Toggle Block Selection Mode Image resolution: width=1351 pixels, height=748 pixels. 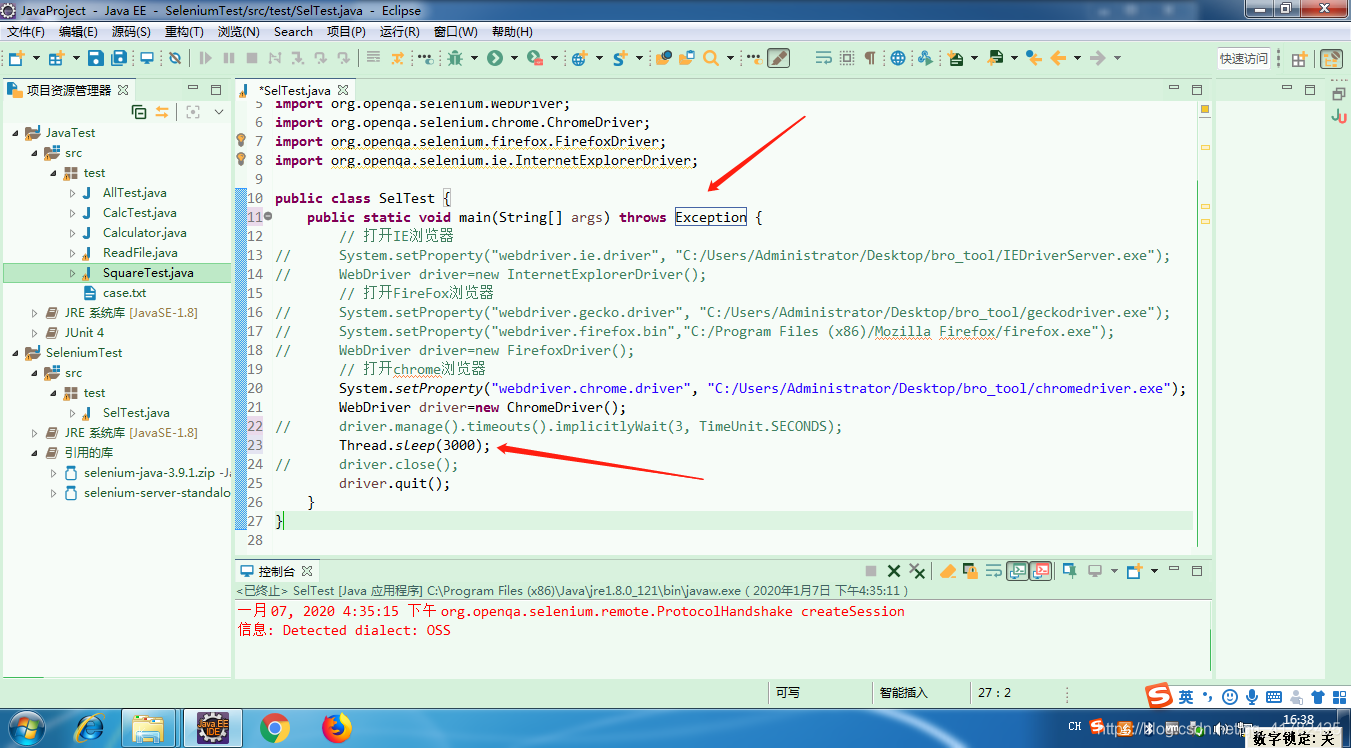pos(846,58)
